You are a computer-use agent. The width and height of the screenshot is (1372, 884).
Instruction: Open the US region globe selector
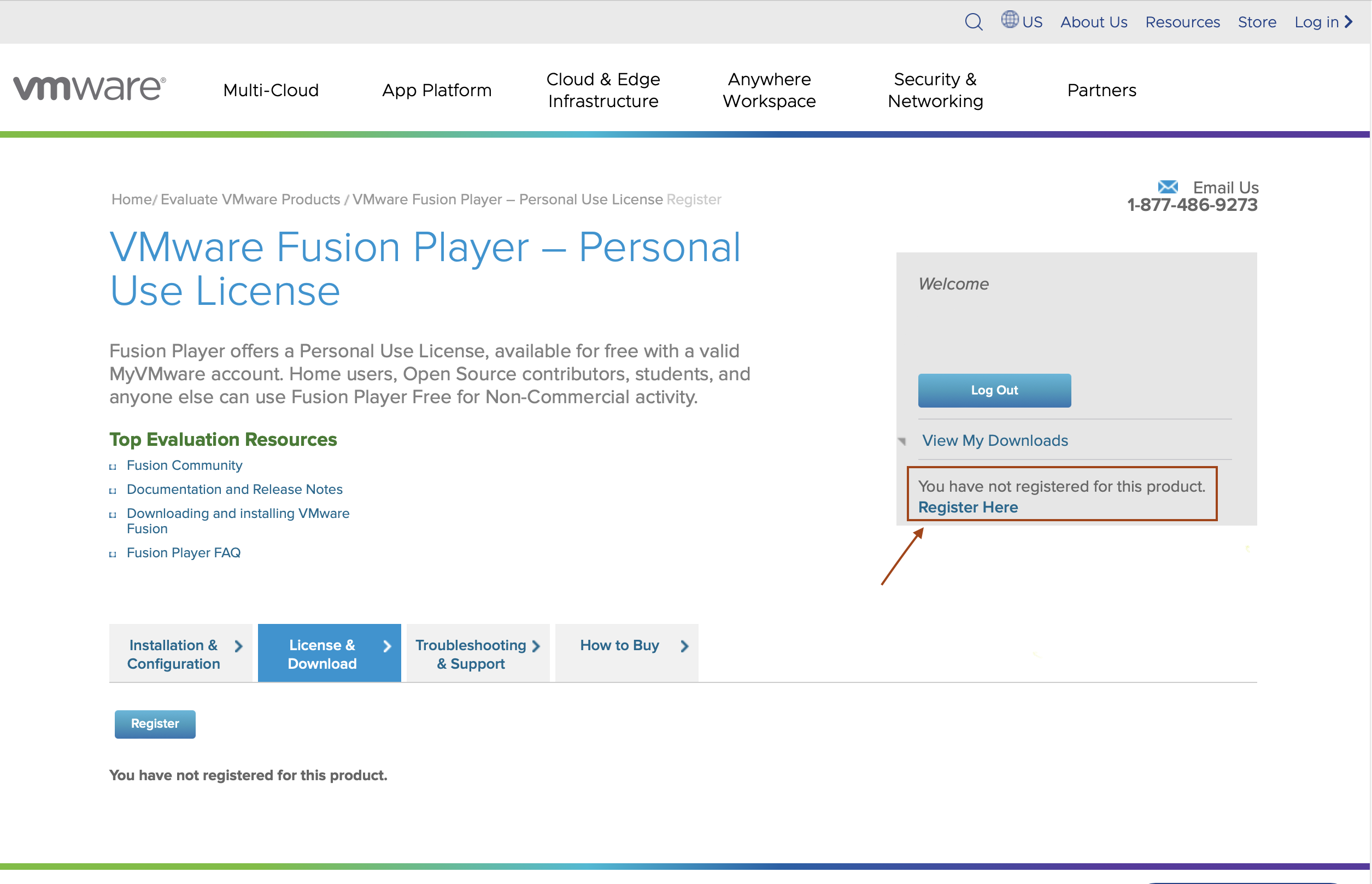1010,20
